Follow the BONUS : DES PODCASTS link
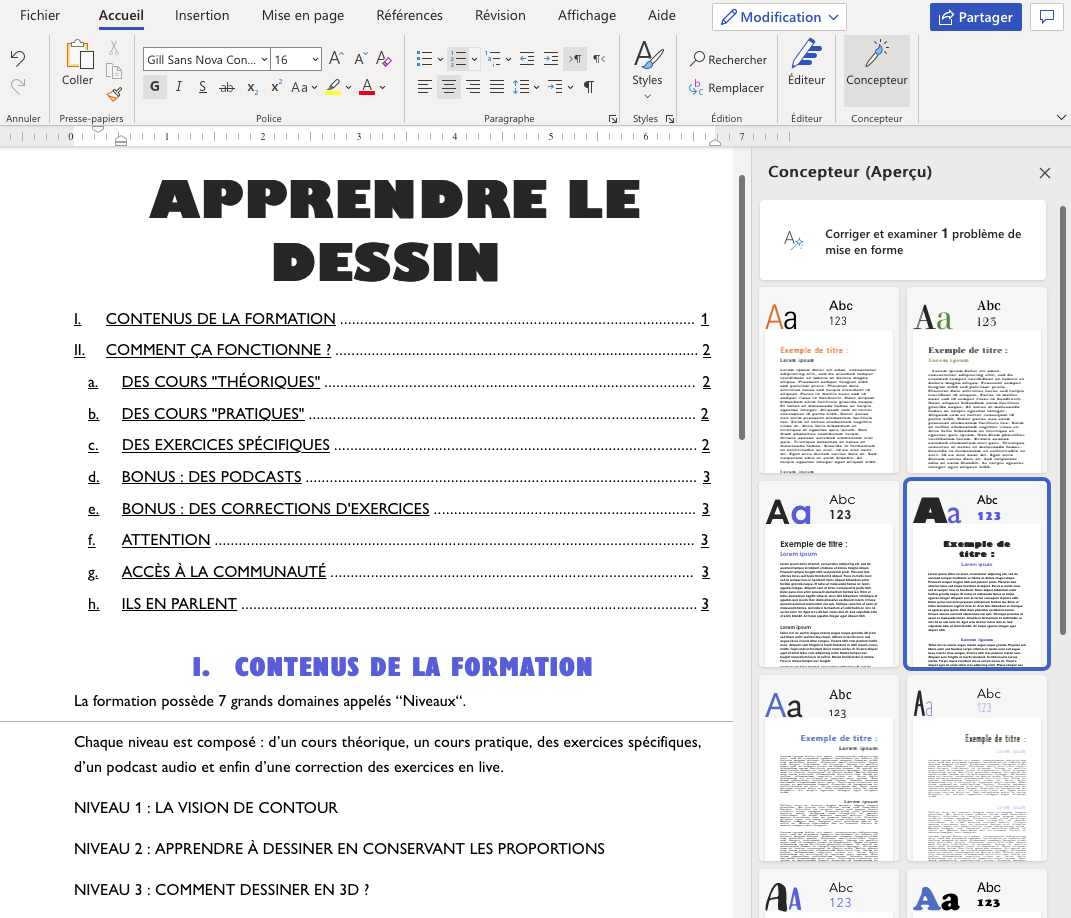Screen dimensions: 1071x918 212,477
